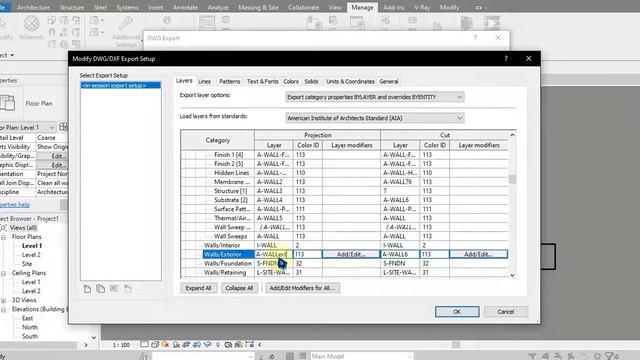
Task: Switch to the Solids tab
Action: point(311,81)
